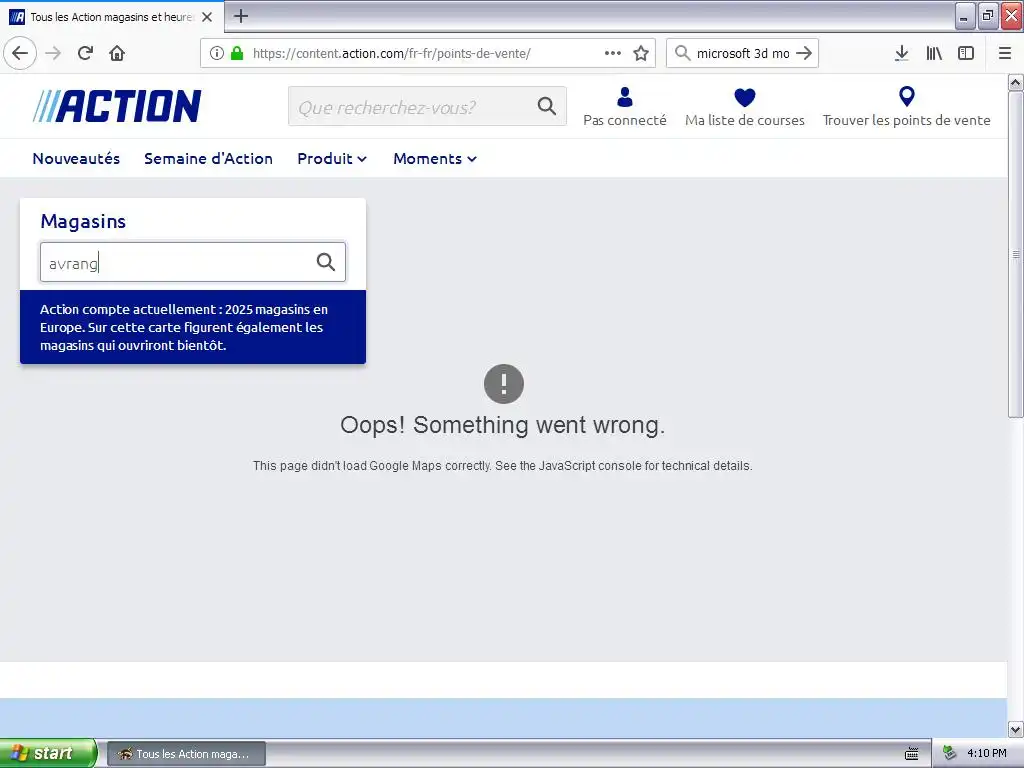
Task: Click the green secure padlock icon
Action: click(237, 53)
